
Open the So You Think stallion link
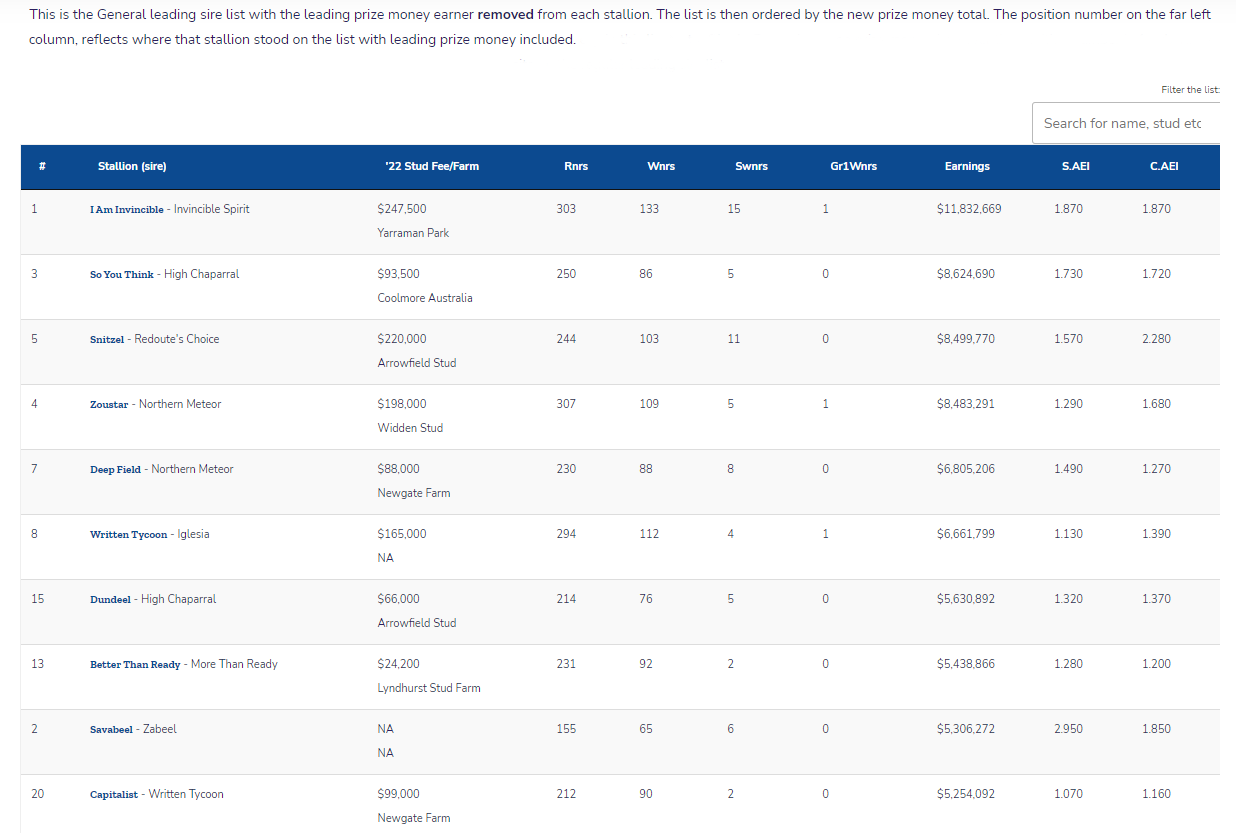click(122, 275)
